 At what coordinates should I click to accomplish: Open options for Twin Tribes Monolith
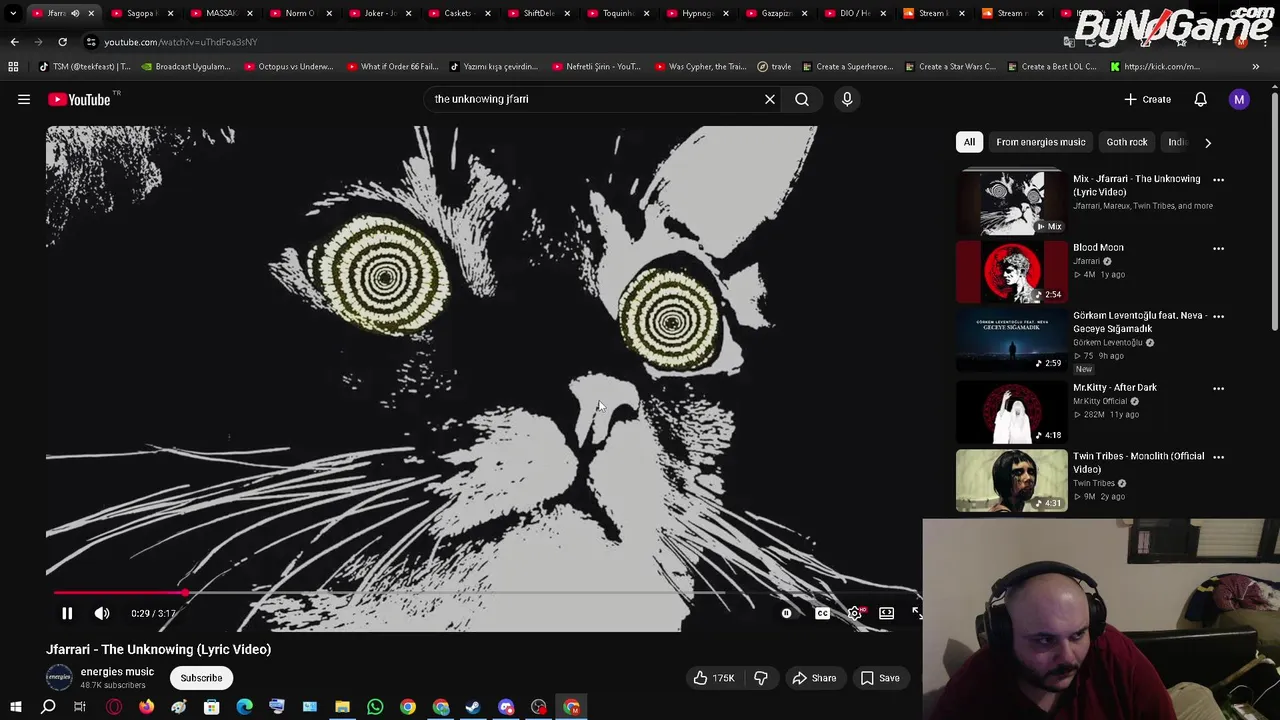click(1218, 457)
